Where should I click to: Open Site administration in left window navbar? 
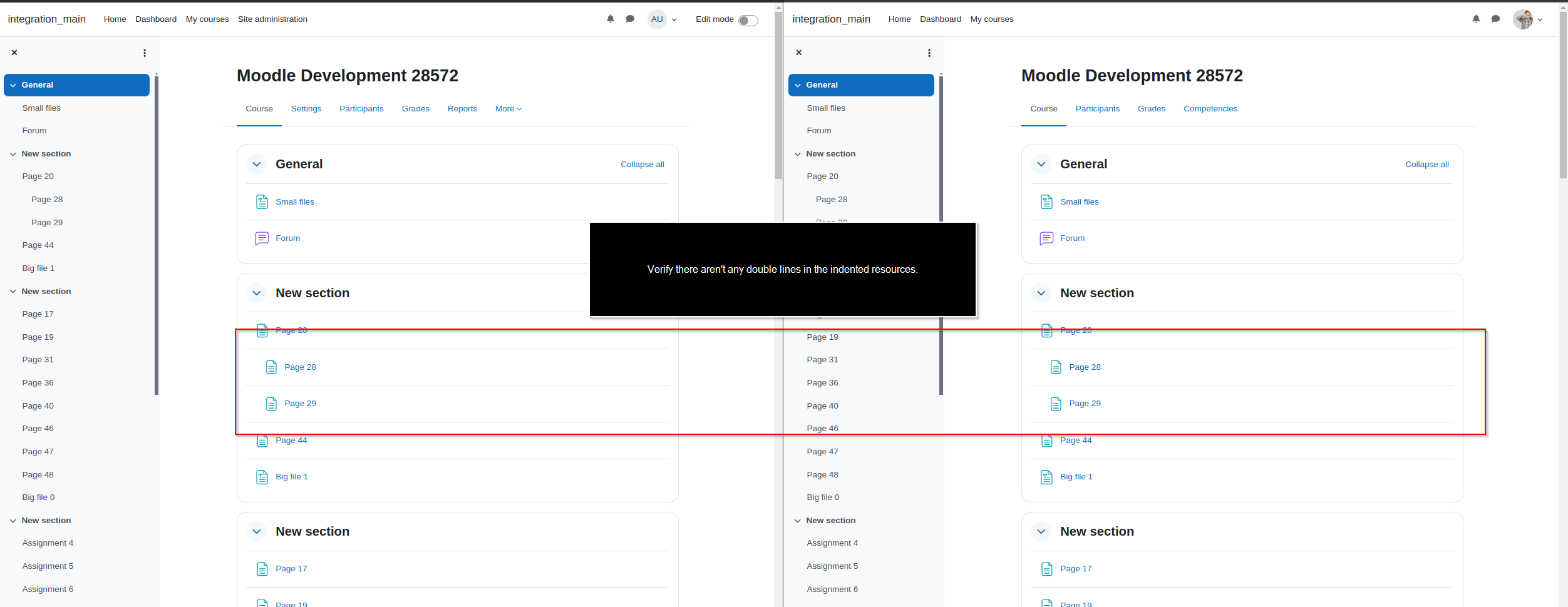pyautogui.click(x=272, y=19)
